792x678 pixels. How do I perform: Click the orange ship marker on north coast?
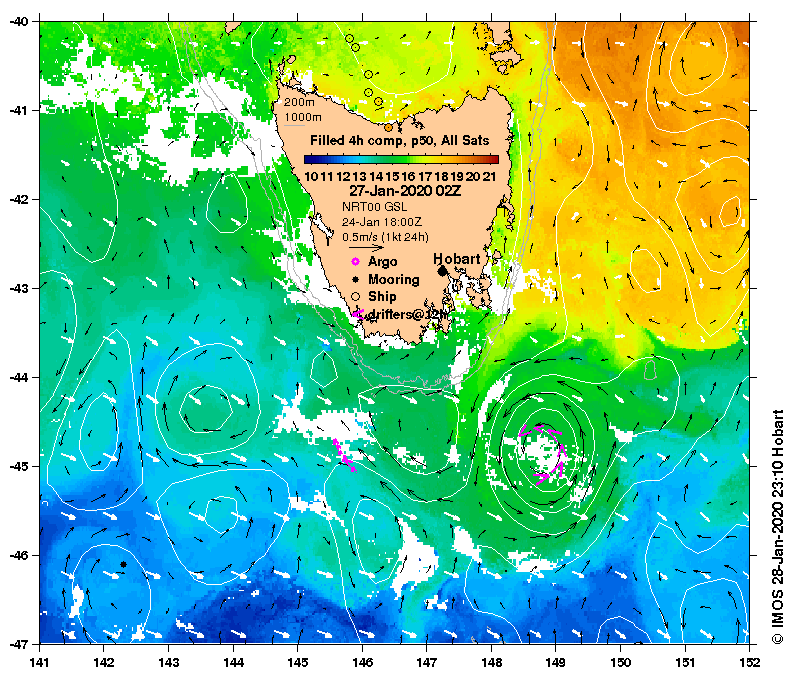388,127
